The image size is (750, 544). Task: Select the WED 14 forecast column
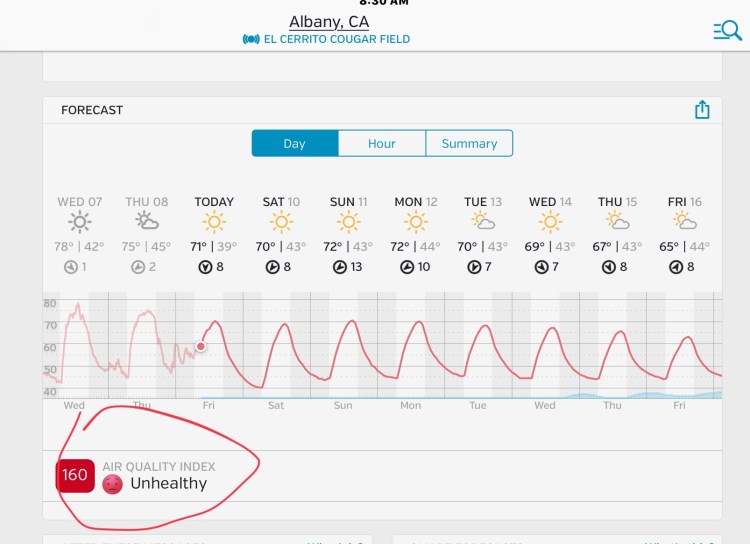pyautogui.click(x=550, y=235)
